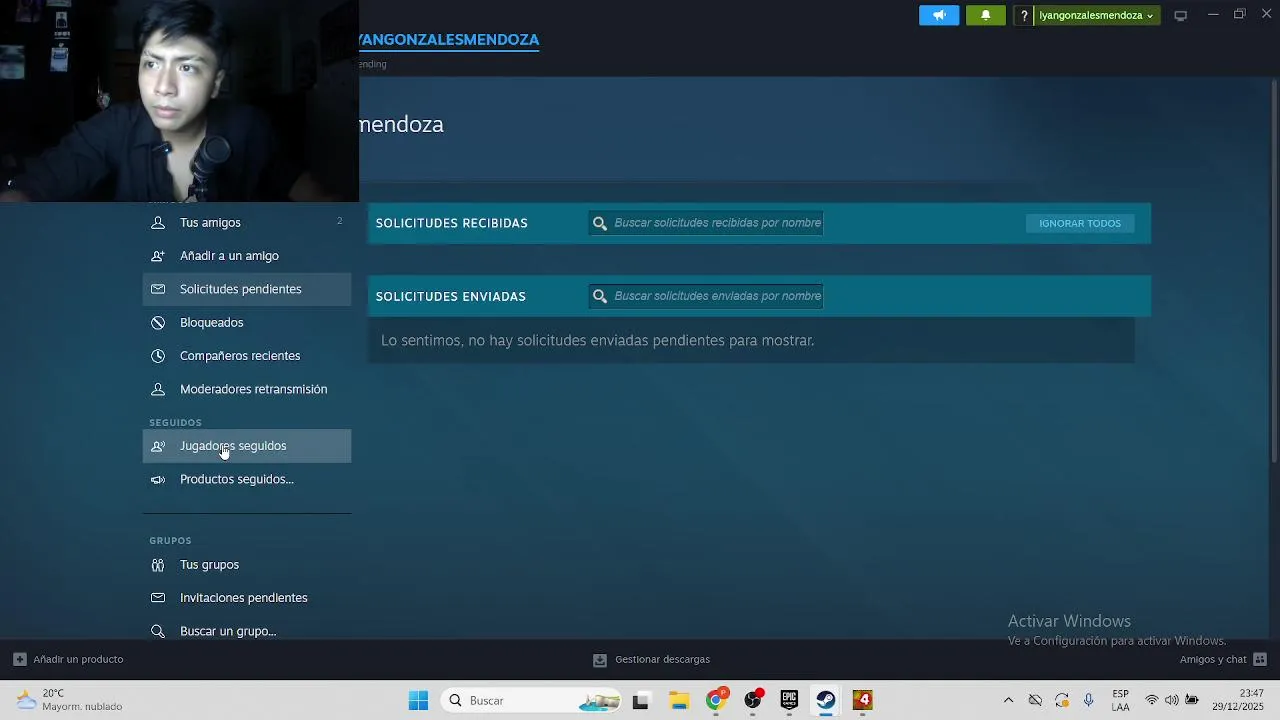The width and height of the screenshot is (1280, 720).
Task: Expand the lyangonzalesmendoza account dropdown
Action: (1096, 15)
